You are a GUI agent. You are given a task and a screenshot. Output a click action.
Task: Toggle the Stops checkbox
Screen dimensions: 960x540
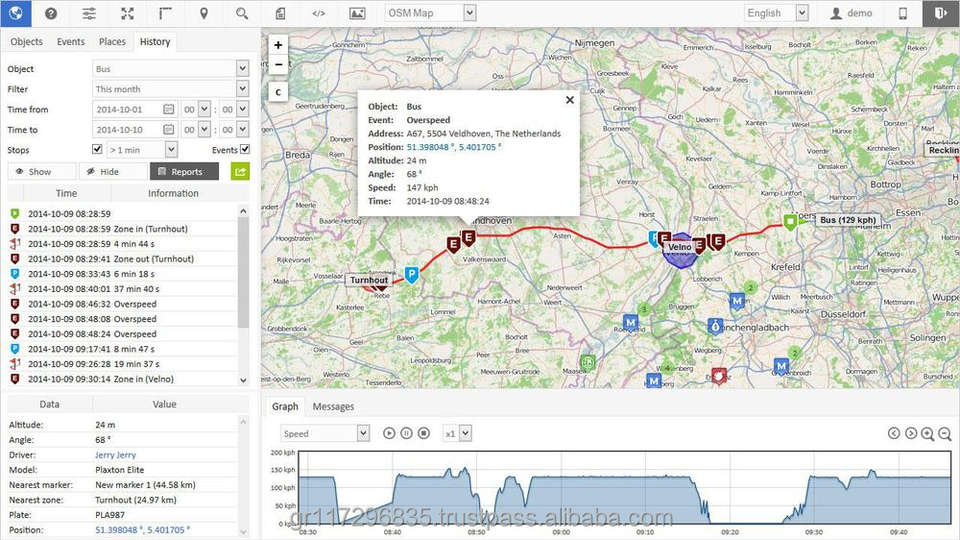click(x=97, y=149)
